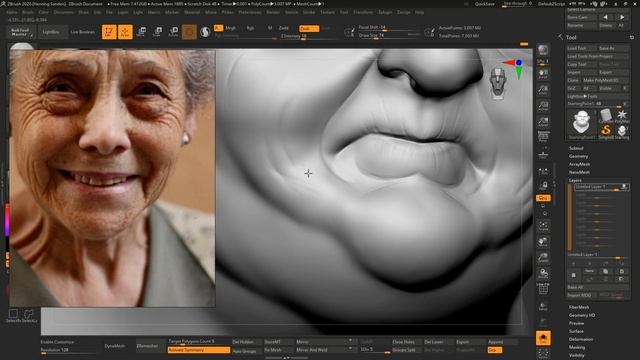
Task: Click the Scroll canvas icon
Action: (x=543, y=74)
